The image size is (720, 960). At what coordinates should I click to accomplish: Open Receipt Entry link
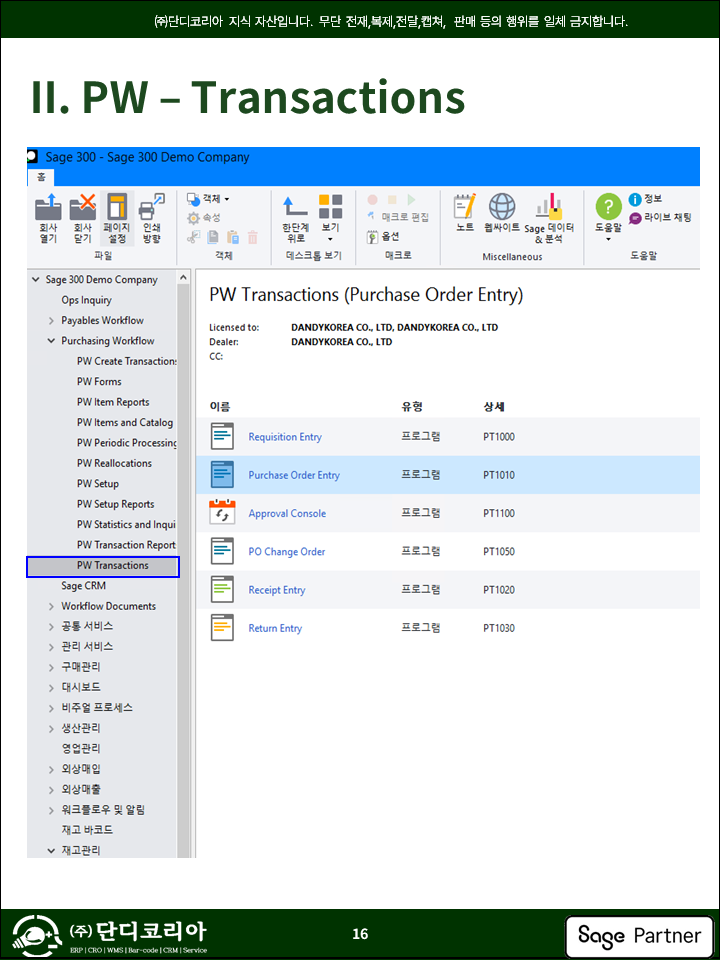[x=277, y=590]
